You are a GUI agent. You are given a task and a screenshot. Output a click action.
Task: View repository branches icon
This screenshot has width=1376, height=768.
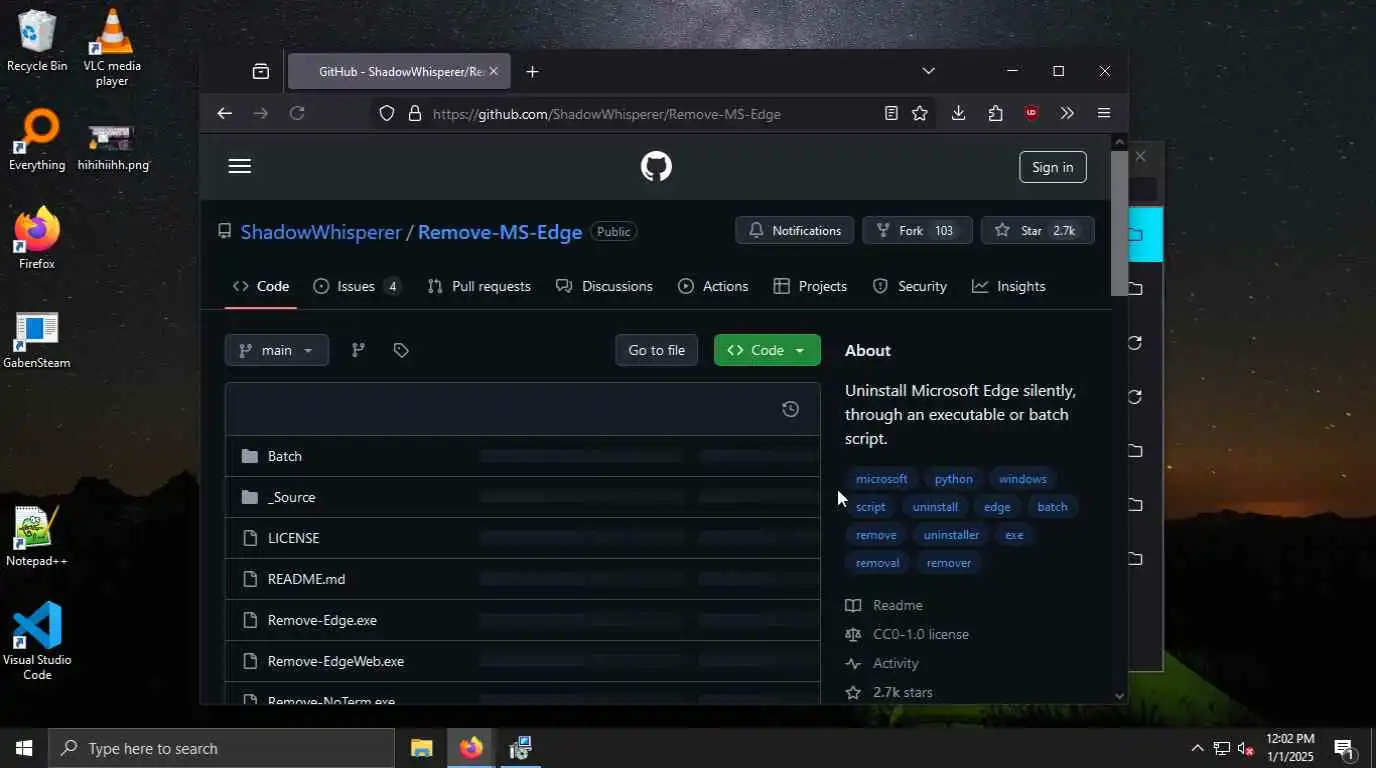click(x=358, y=350)
